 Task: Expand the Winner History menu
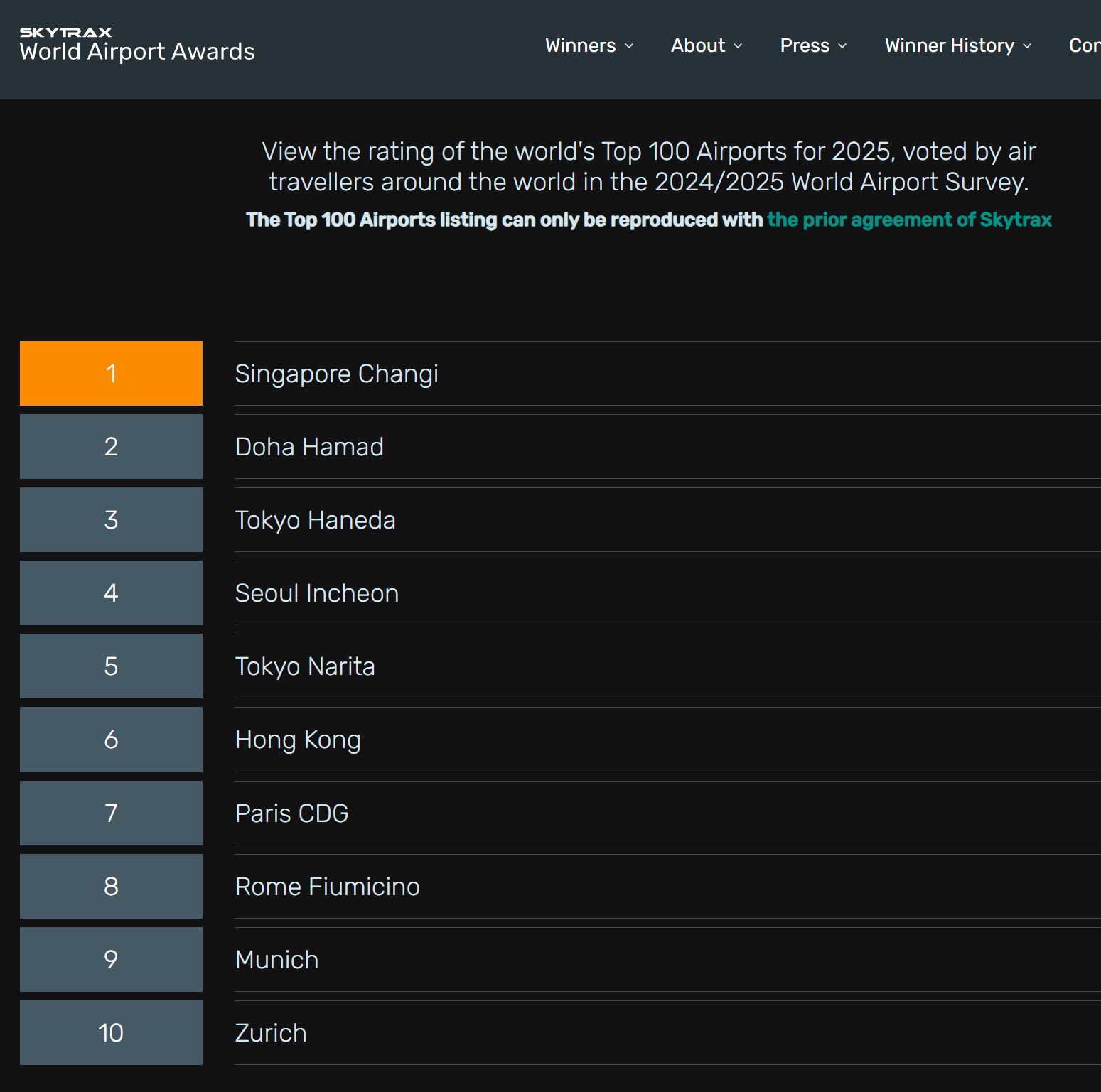[x=957, y=45]
